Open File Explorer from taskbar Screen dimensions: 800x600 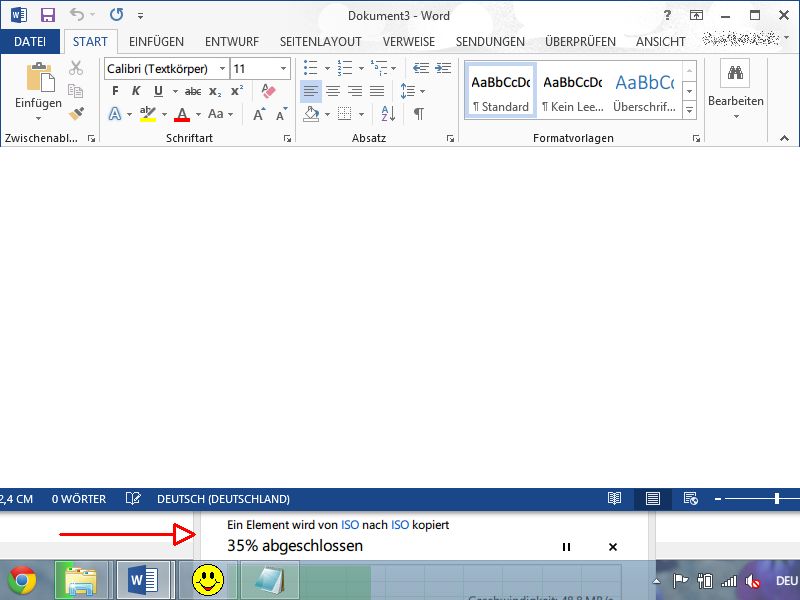tap(81, 580)
